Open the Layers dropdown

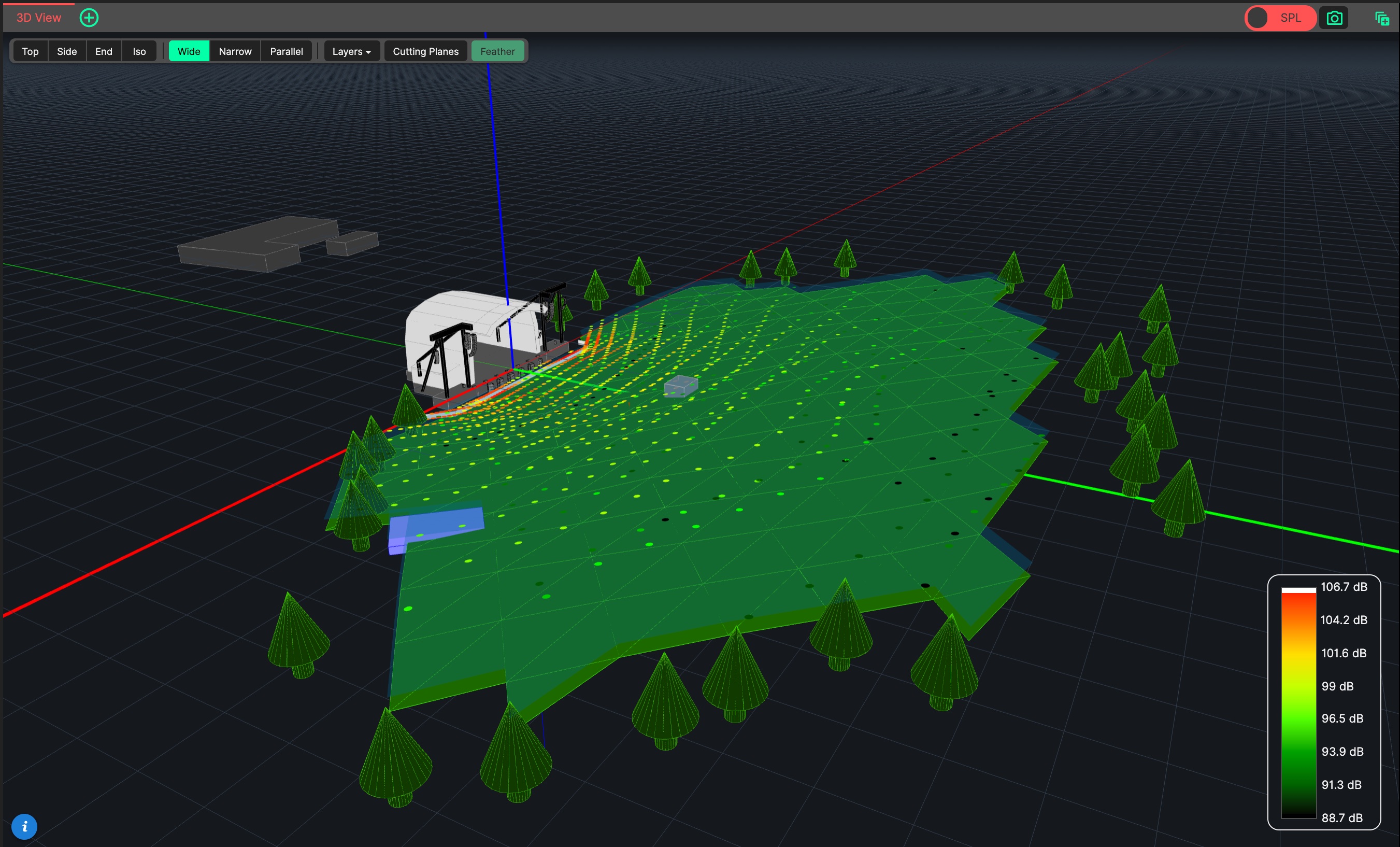tap(351, 51)
